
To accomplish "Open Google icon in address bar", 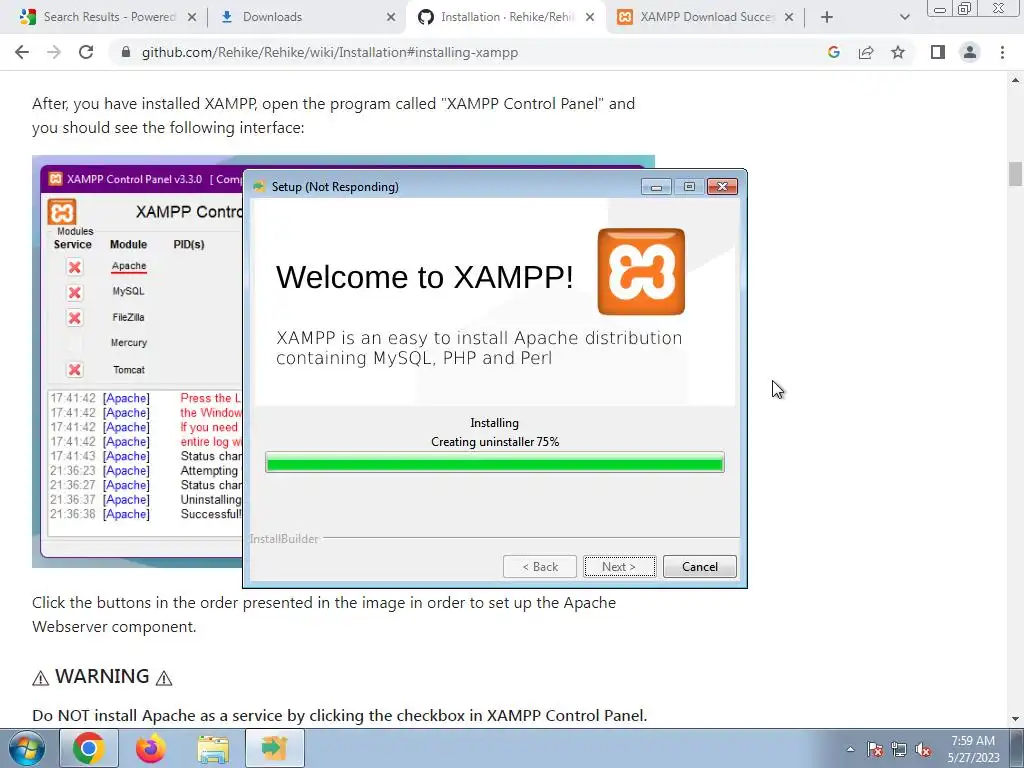I will tap(833, 52).
